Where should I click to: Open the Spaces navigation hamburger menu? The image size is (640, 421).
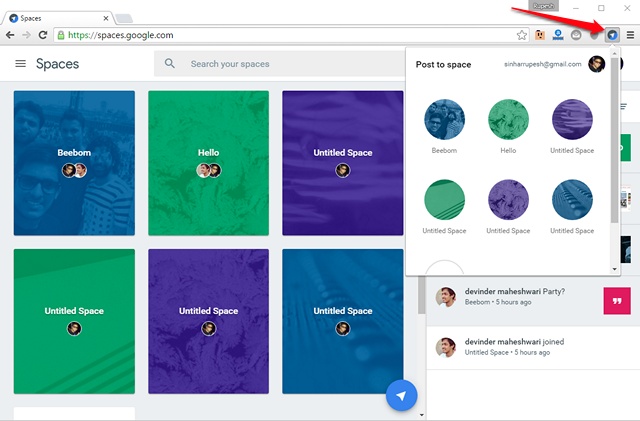pos(20,64)
